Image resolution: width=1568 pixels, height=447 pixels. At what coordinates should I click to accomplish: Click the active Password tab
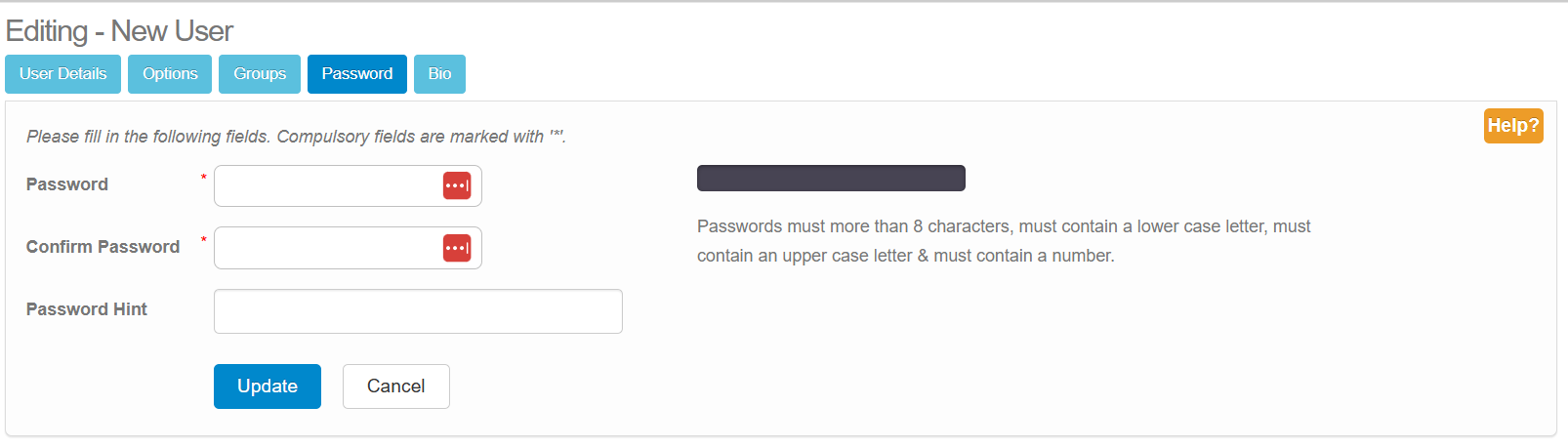coord(357,74)
